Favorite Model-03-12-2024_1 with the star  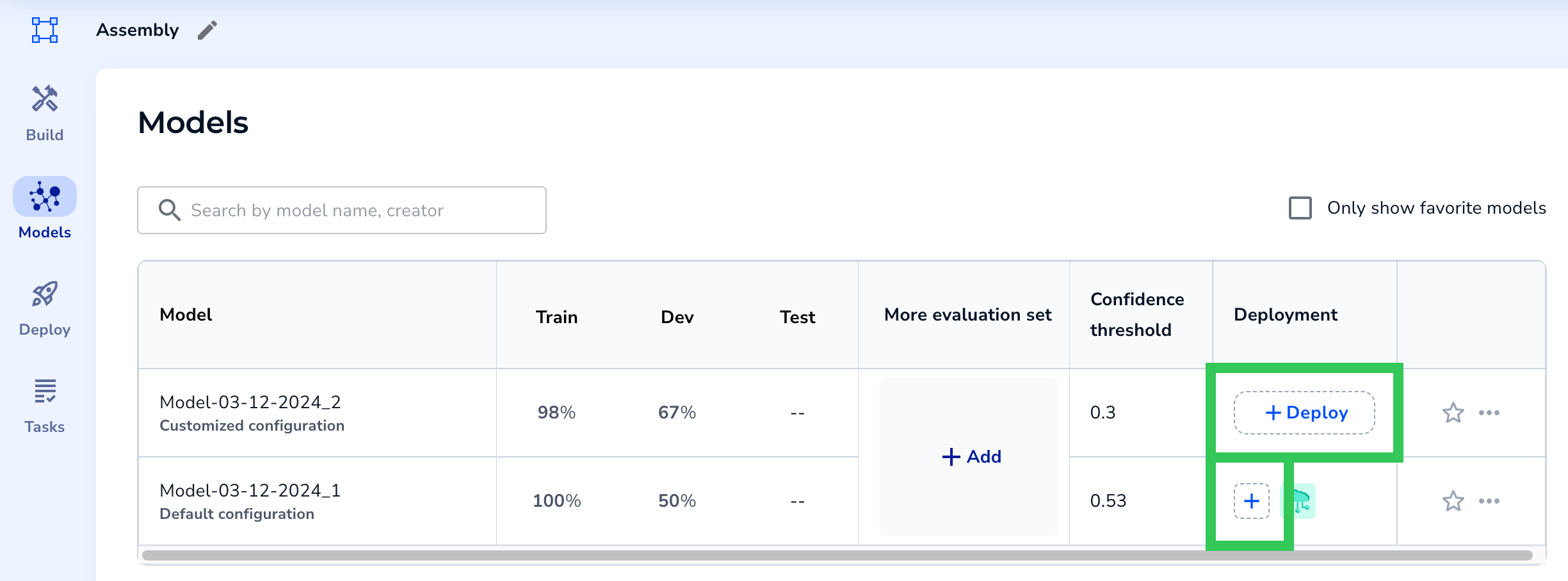tap(1453, 501)
